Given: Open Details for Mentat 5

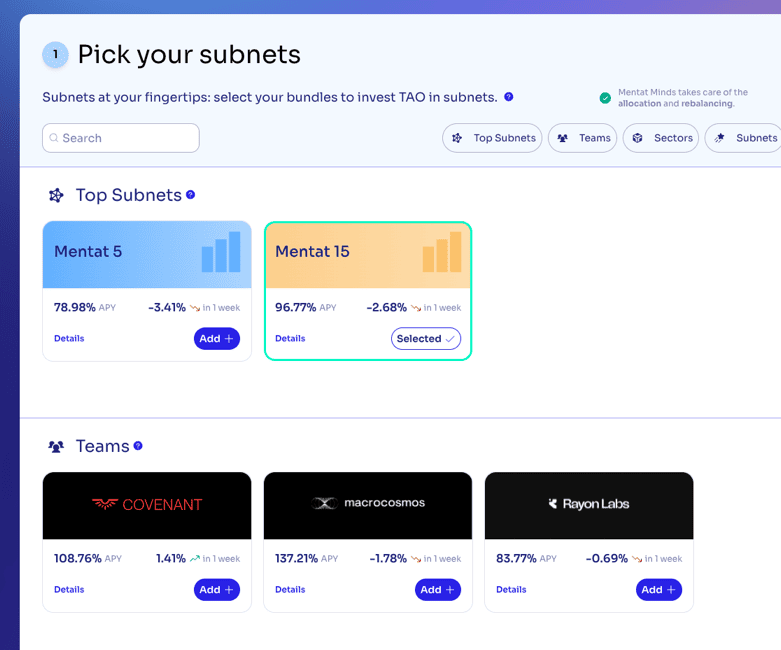Looking at the screenshot, I should coord(69,339).
